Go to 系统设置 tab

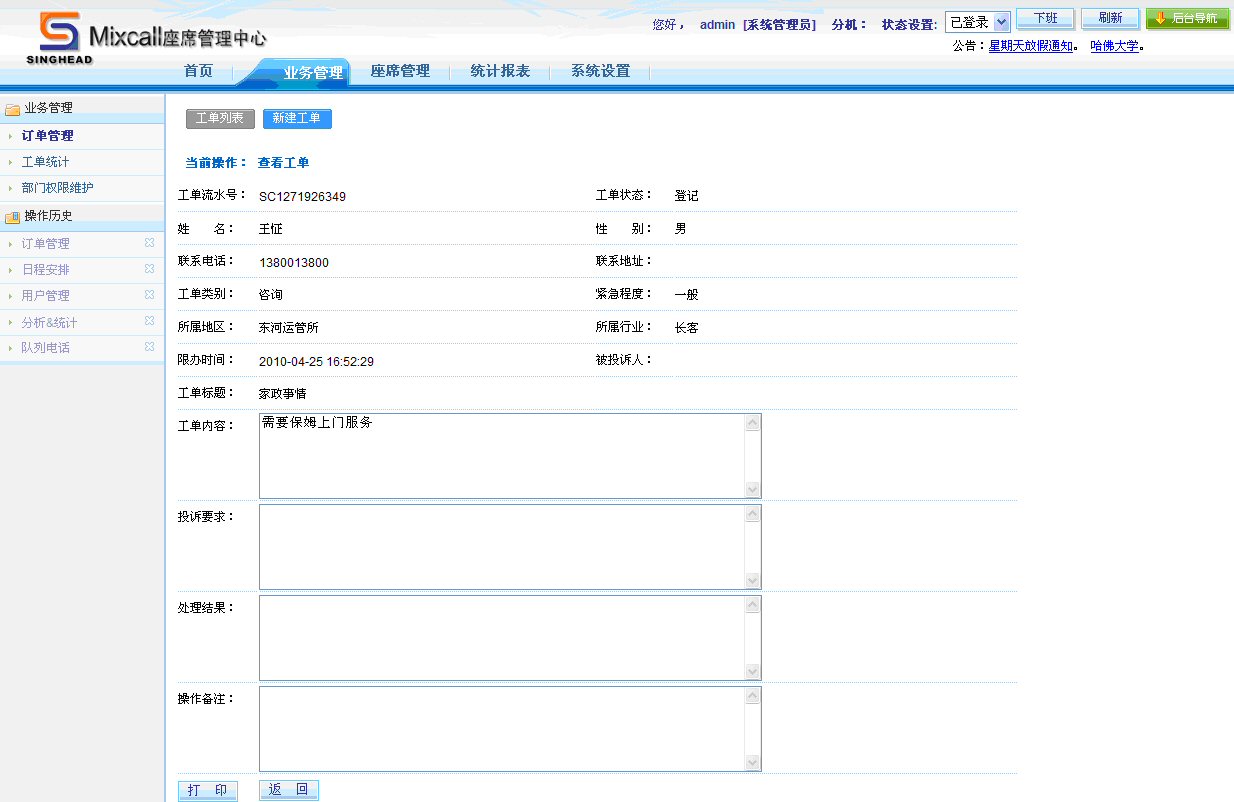600,71
